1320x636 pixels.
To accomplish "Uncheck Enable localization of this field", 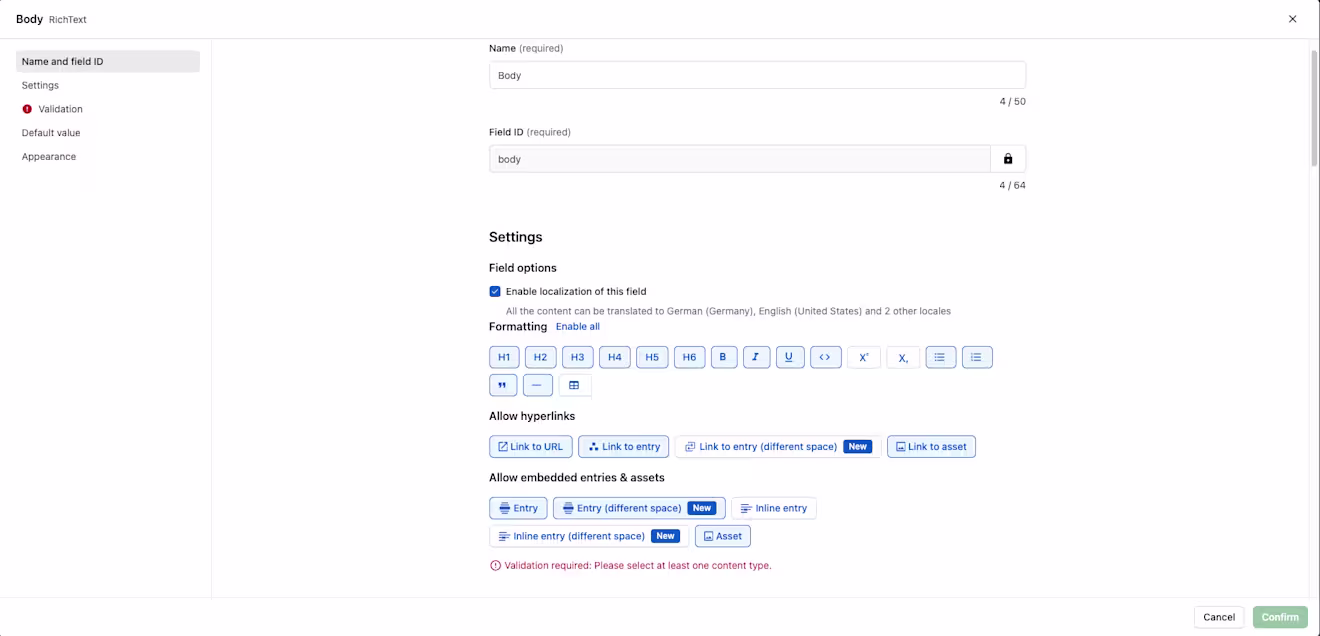I will tap(495, 292).
